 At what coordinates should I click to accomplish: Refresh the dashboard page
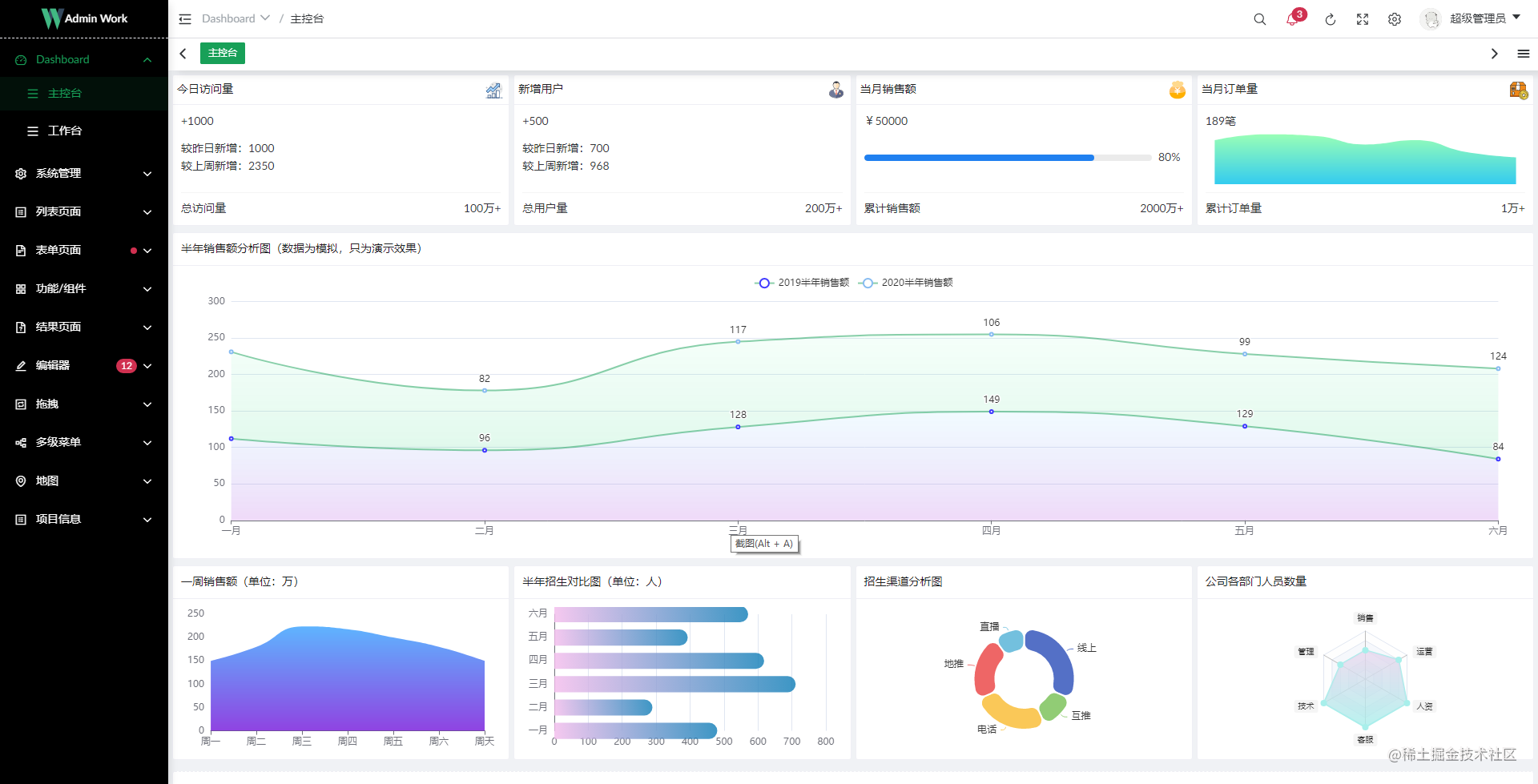coord(1331,18)
